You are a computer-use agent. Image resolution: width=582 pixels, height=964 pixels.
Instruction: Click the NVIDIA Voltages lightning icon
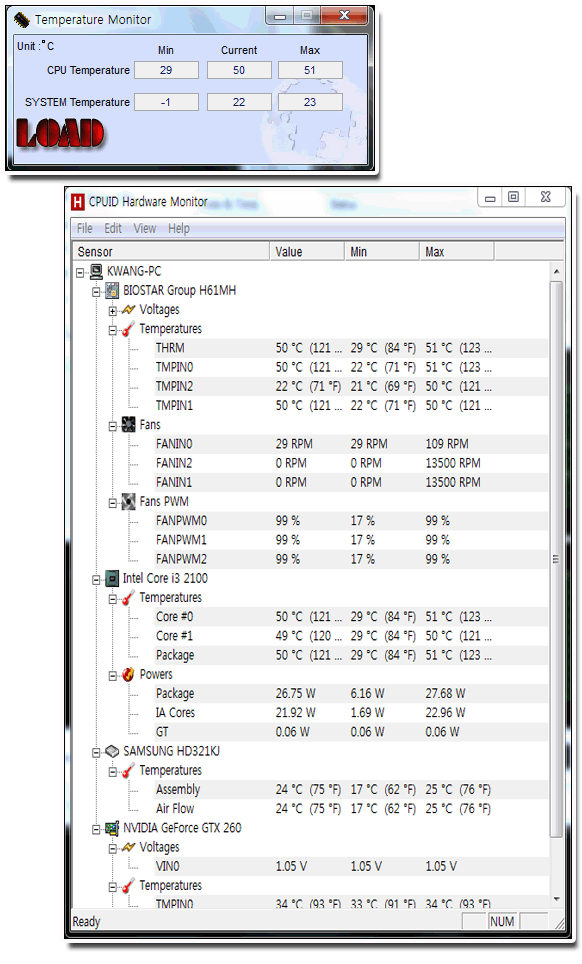(128, 847)
